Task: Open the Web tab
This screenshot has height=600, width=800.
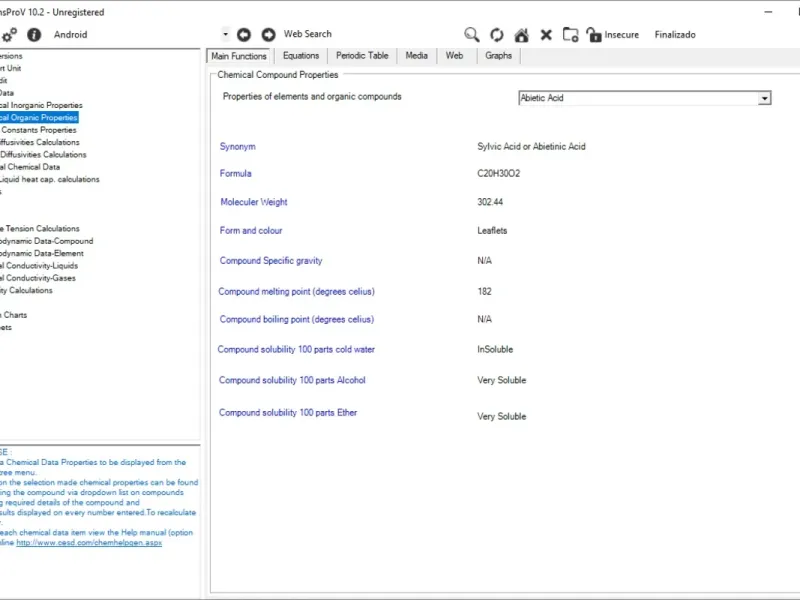Action: (454, 56)
